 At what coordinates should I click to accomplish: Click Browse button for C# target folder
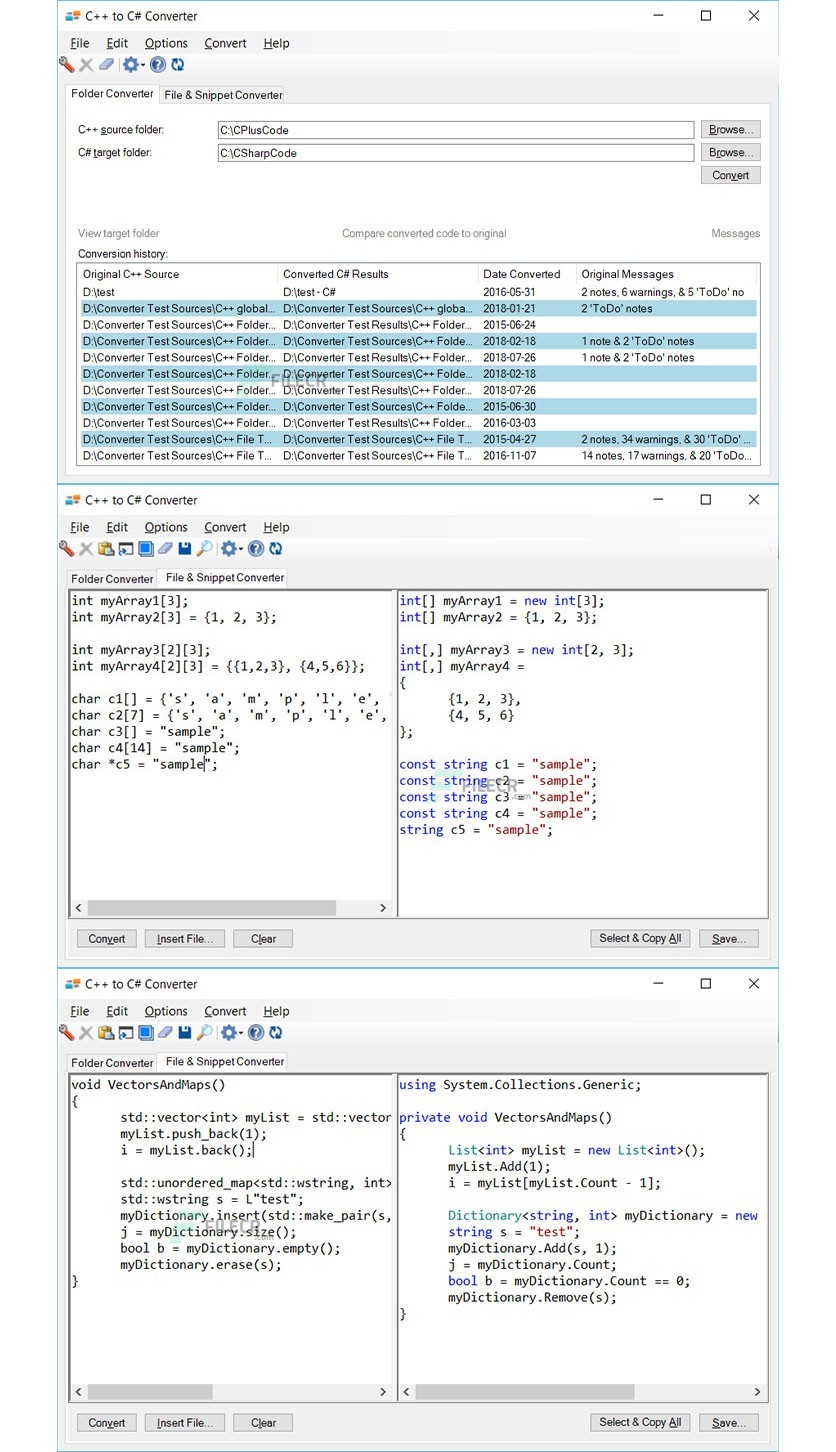coord(731,152)
